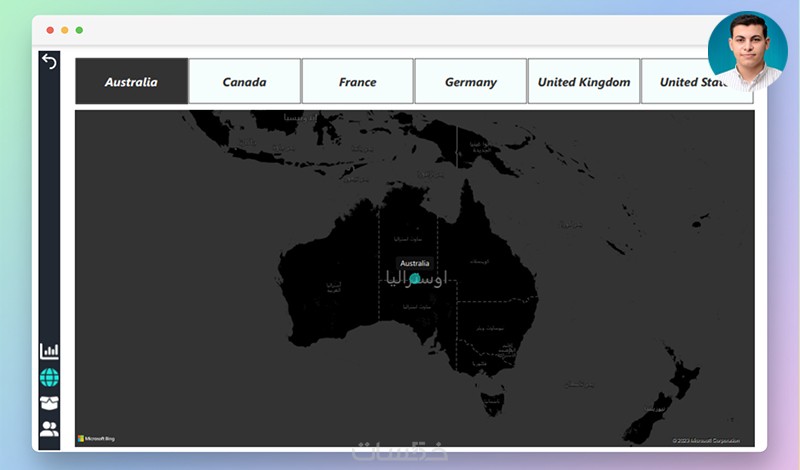Click the presenter profile photo
The image size is (800, 470).
(747, 51)
